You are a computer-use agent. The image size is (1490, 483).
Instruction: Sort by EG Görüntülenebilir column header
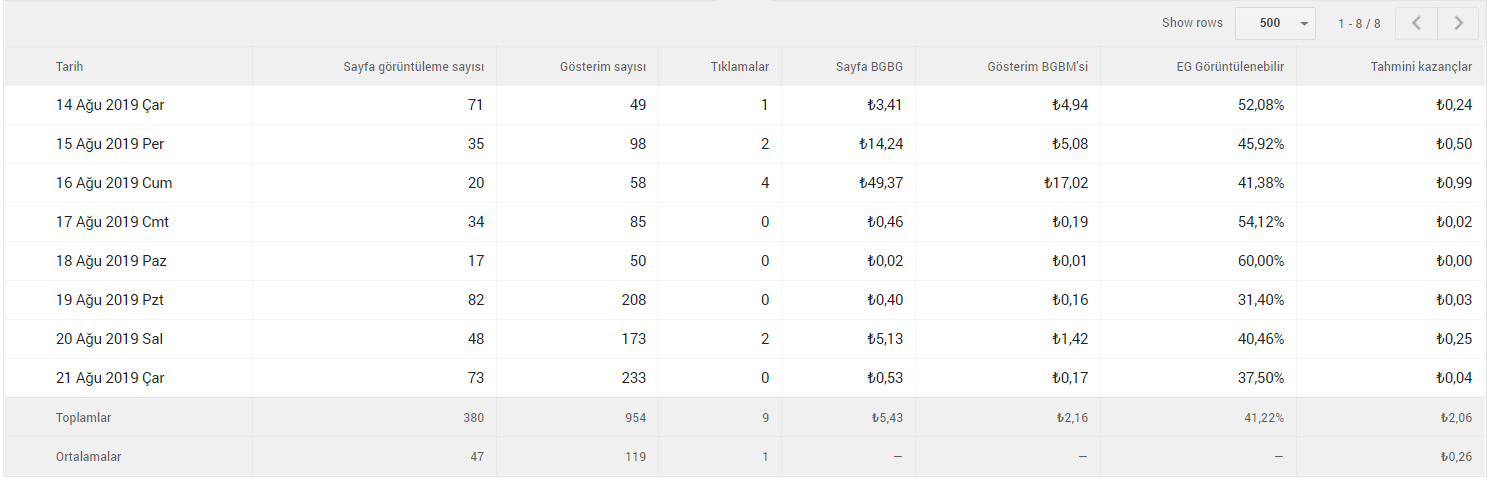(1230, 67)
